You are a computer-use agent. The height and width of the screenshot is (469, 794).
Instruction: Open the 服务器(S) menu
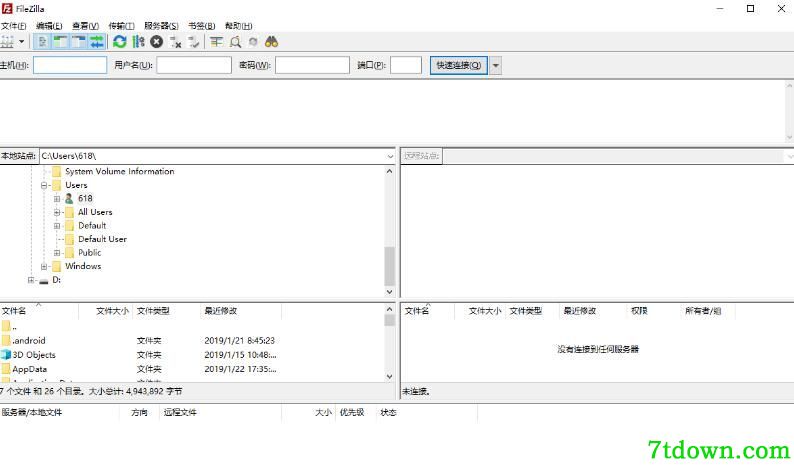(161, 25)
